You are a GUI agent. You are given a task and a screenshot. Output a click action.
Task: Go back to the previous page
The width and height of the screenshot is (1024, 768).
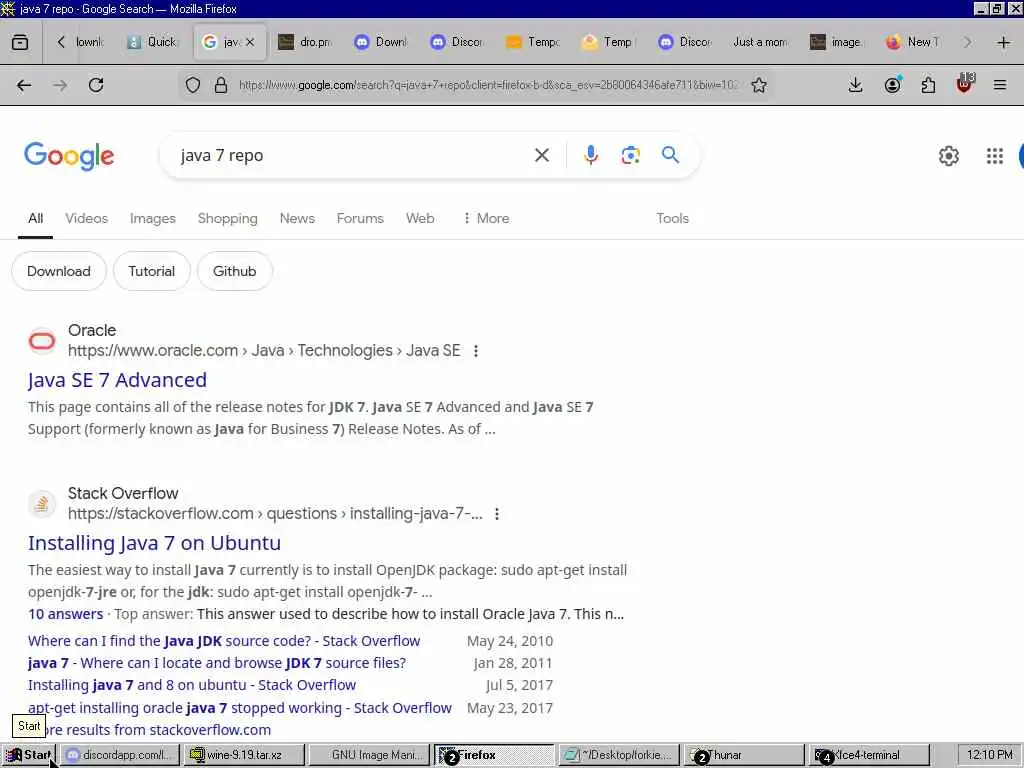(24, 85)
